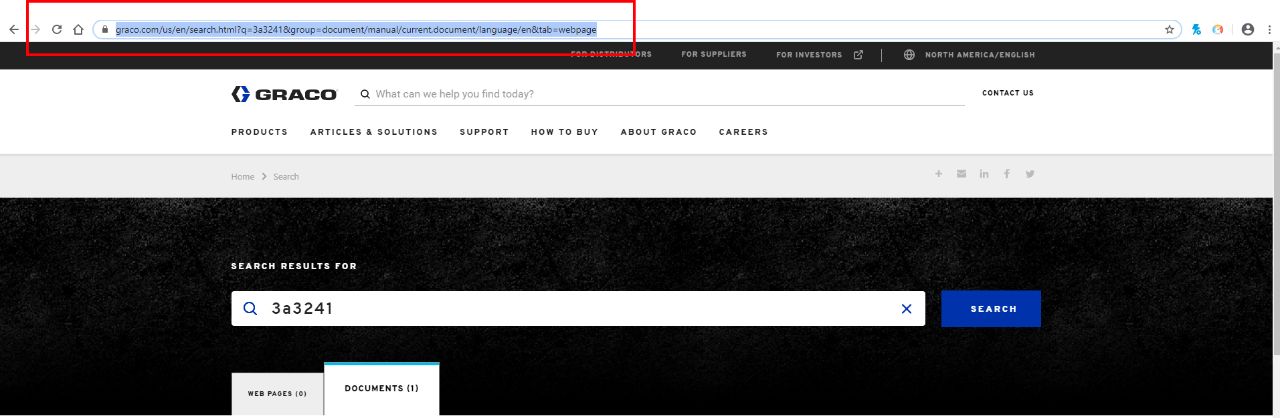Click the padlock site info icon

pyautogui.click(x=104, y=30)
